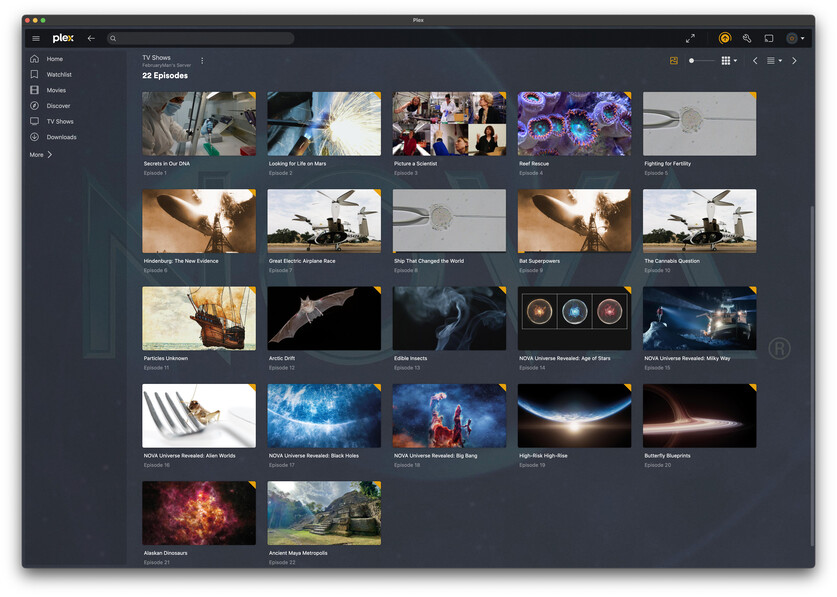Open The Cannabis Question title link
The height and width of the screenshot is (597, 837).
(x=672, y=261)
